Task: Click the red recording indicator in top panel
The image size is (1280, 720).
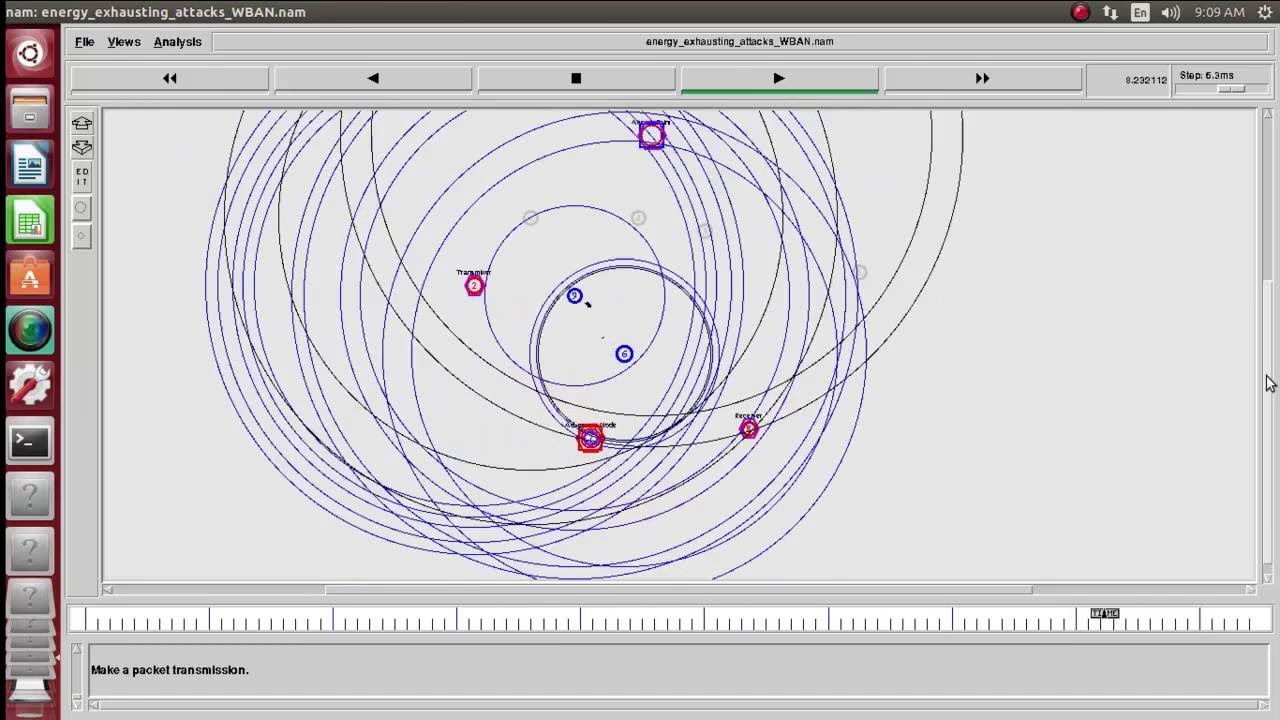Action: 1080,12
